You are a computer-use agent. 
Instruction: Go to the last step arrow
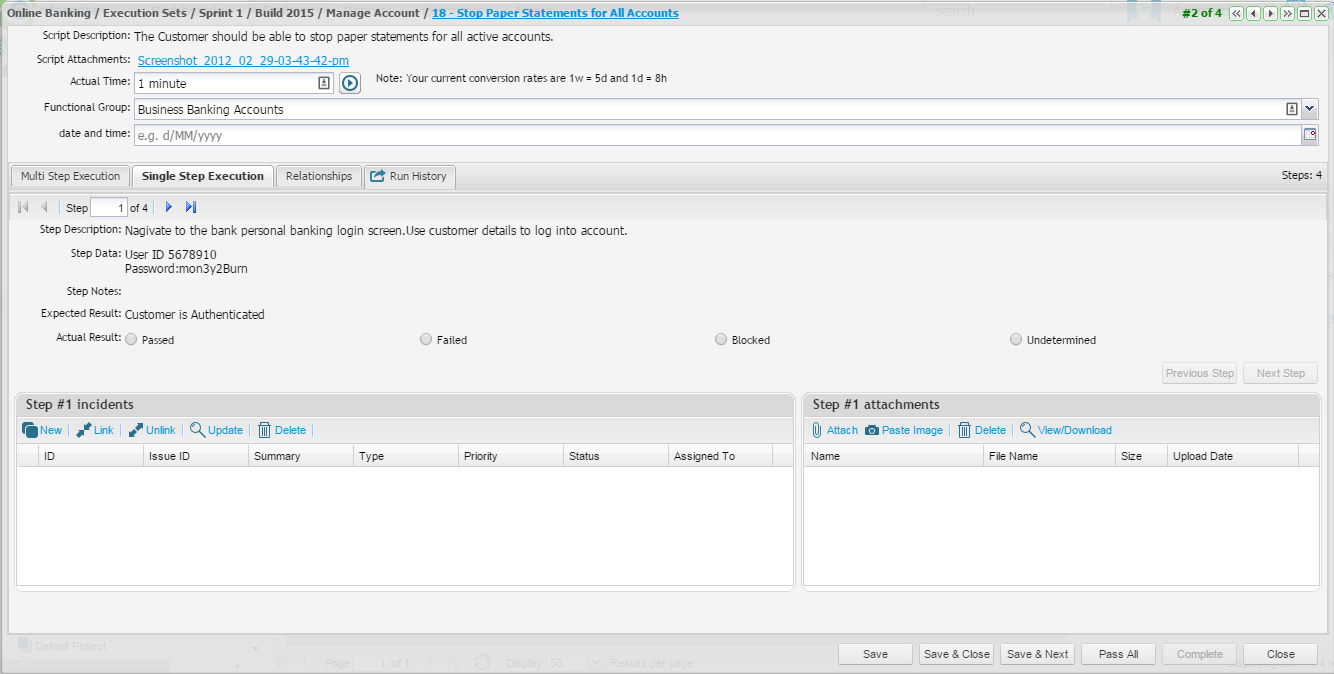(x=191, y=207)
